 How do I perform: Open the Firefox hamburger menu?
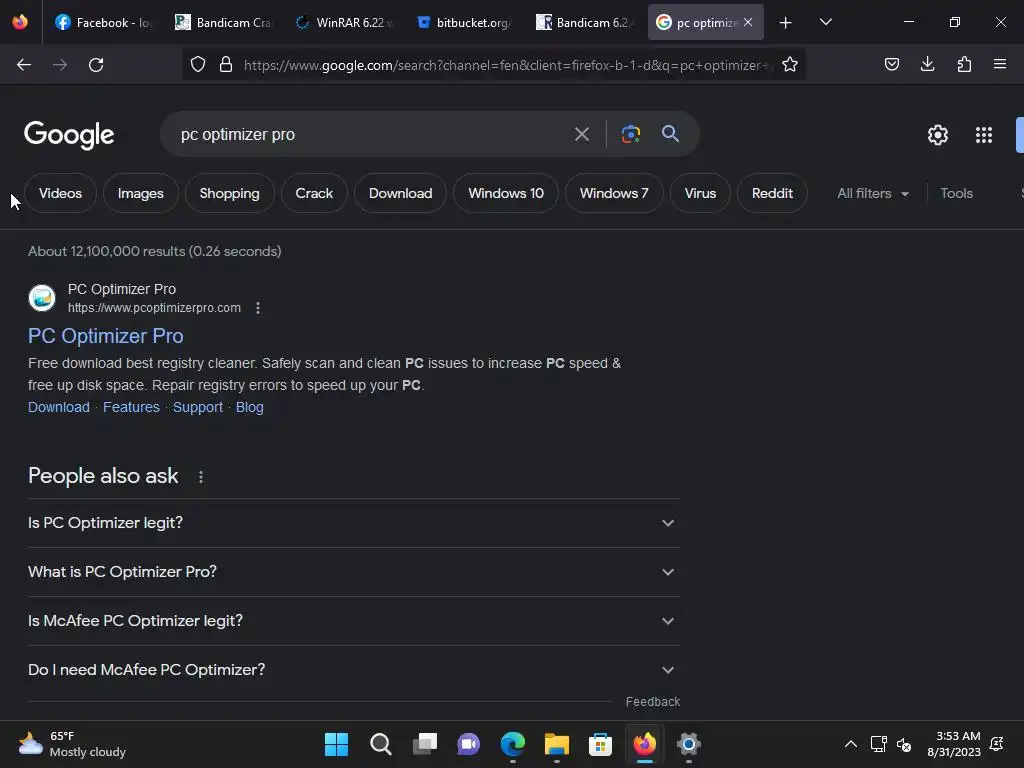coord(1000,64)
